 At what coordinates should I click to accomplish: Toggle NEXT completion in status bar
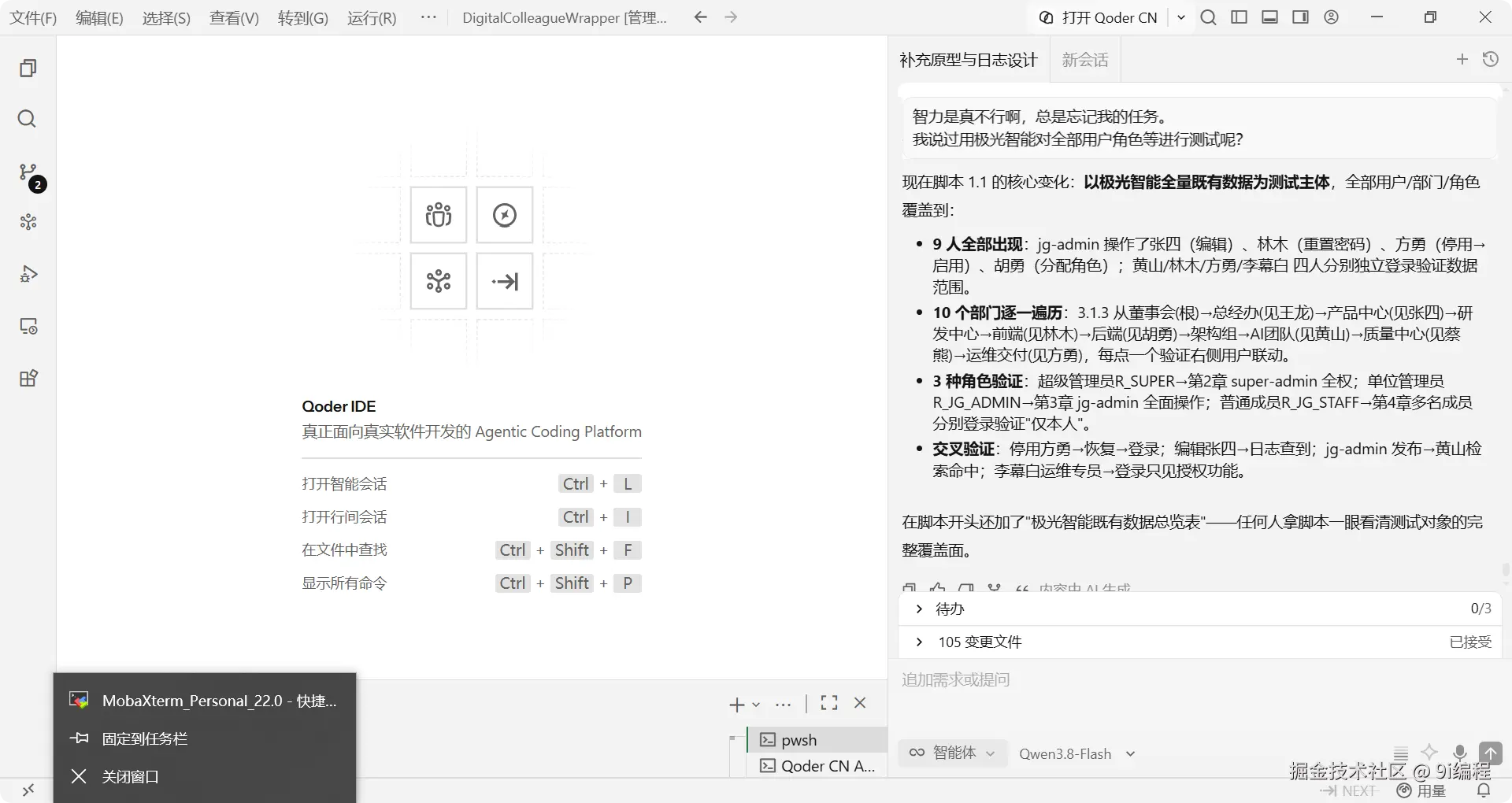click(1348, 790)
